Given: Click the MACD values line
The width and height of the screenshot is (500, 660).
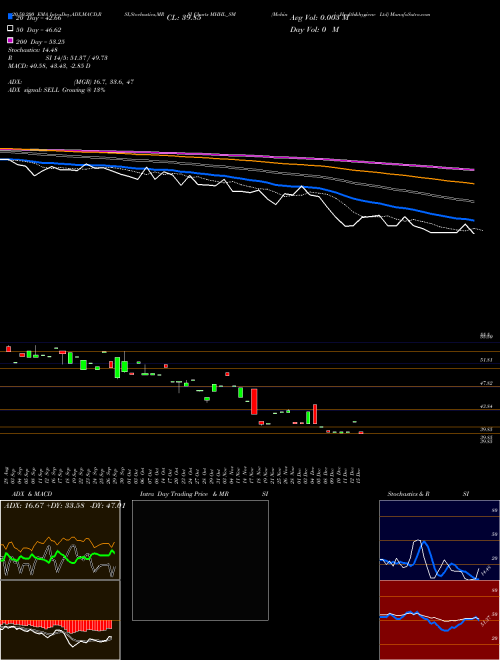Looking at the screenshot, I should [x=49, y=66].
